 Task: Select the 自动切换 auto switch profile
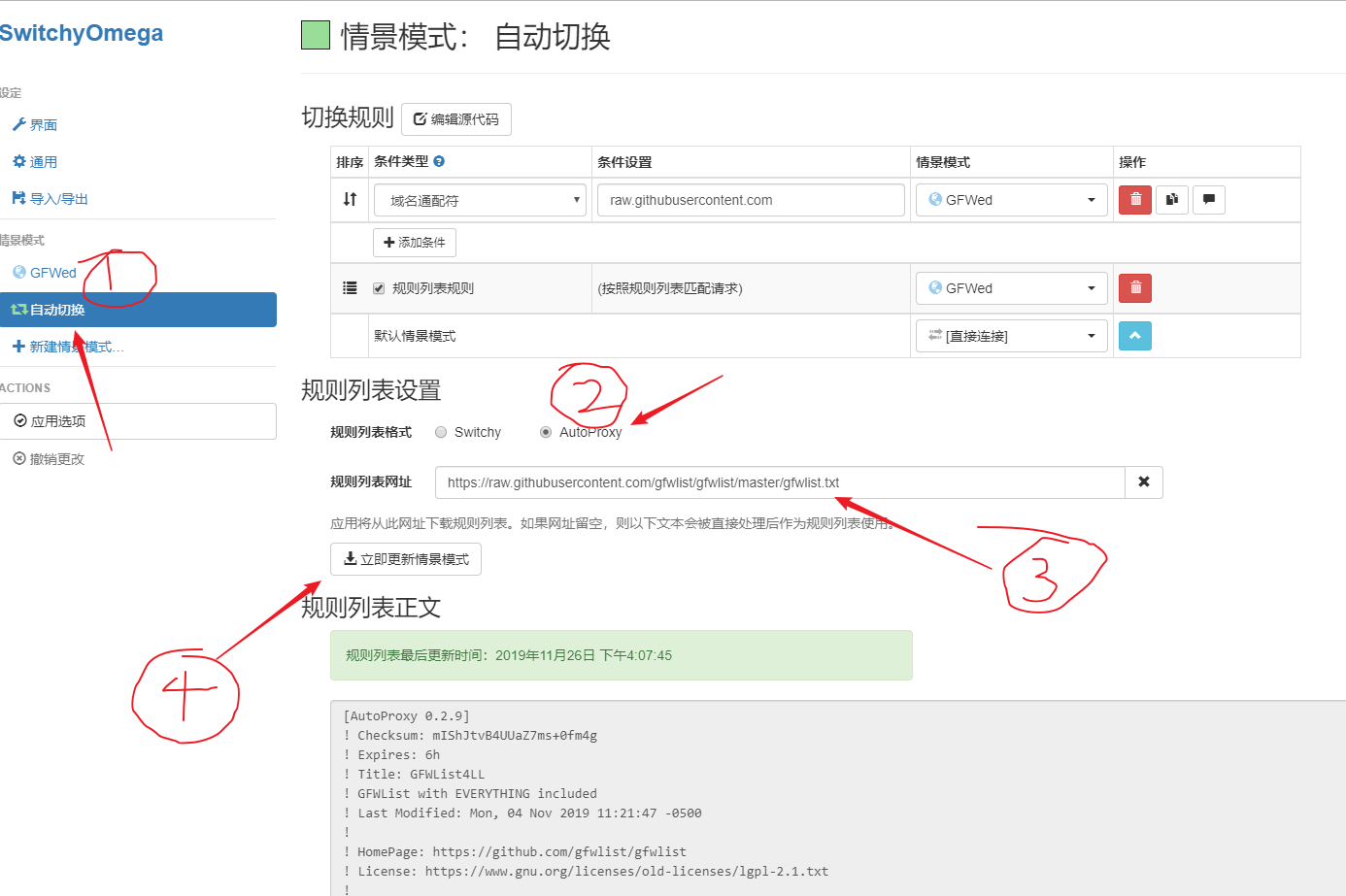[136, 310]
